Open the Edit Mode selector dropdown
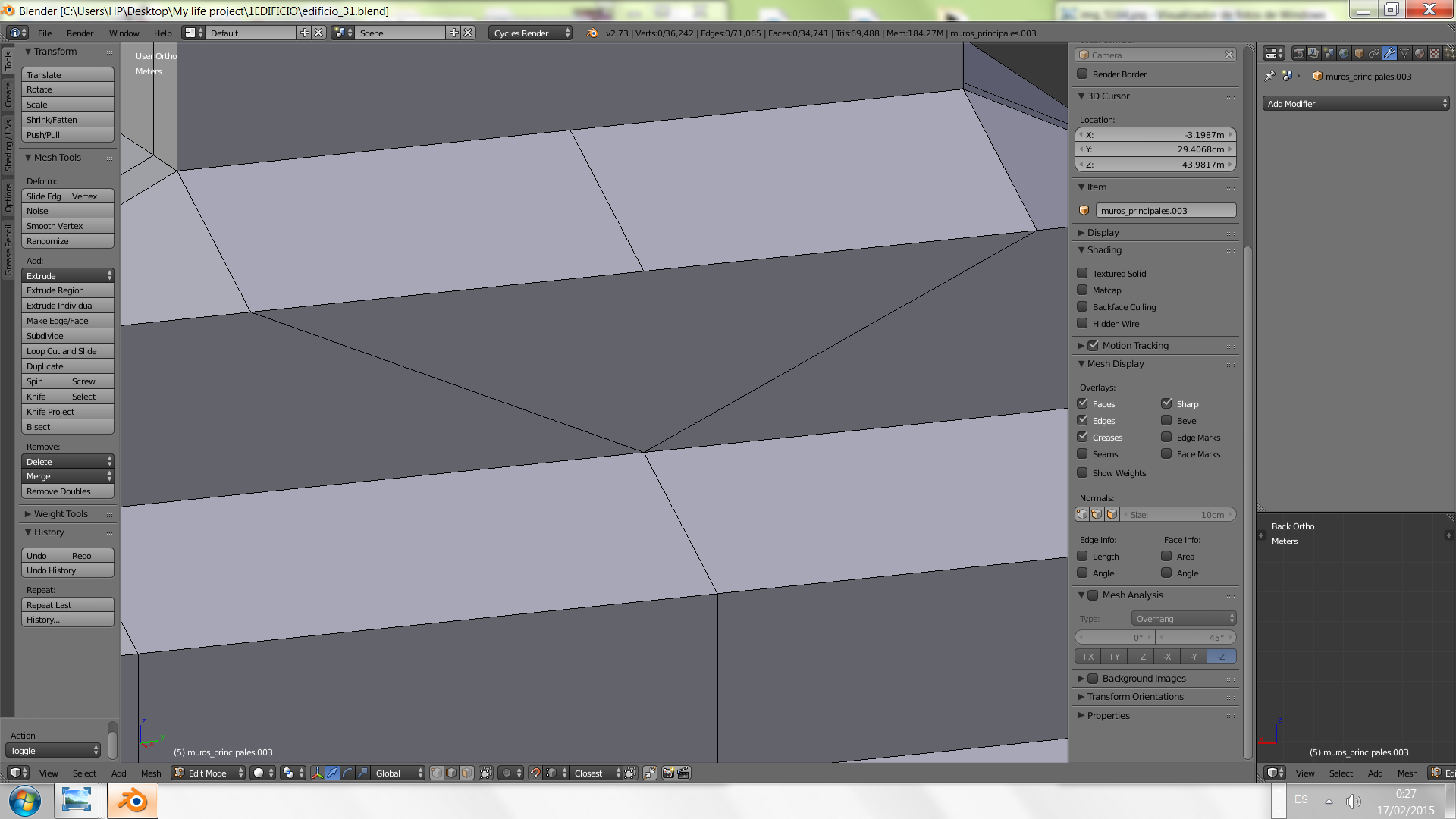Viewport: 1456px width, 819px height. coord(209,773)
